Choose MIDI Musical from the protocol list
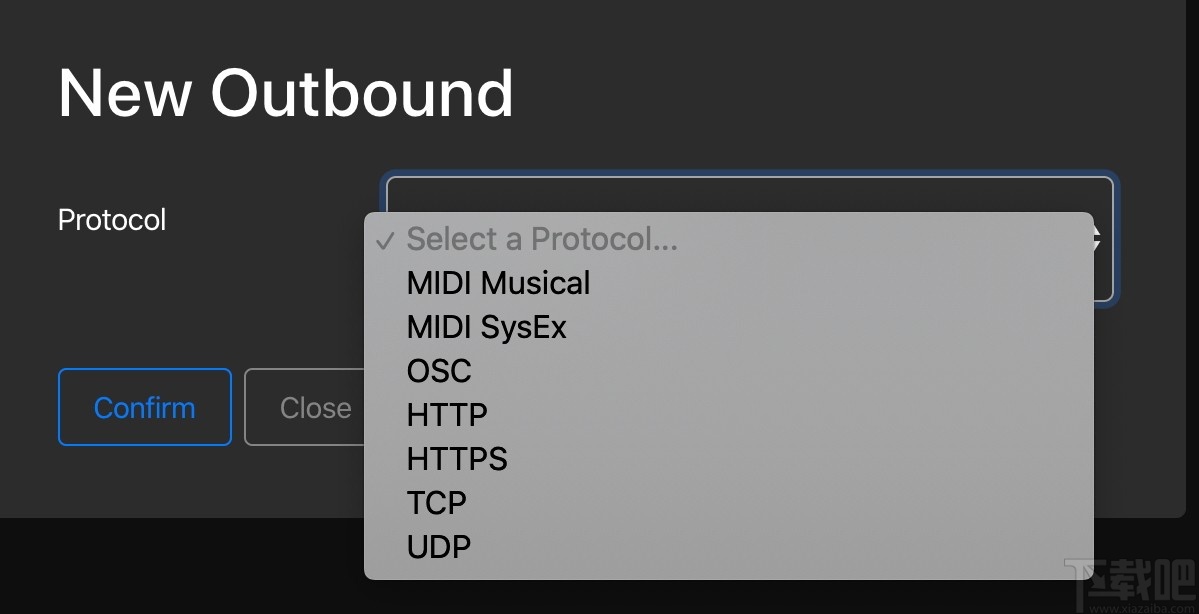 498,283
